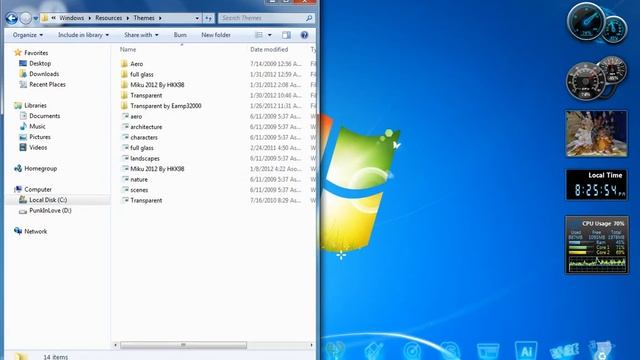Select the Aero folder with capital A
Screen dimensions: 640x360
(136, 64)
